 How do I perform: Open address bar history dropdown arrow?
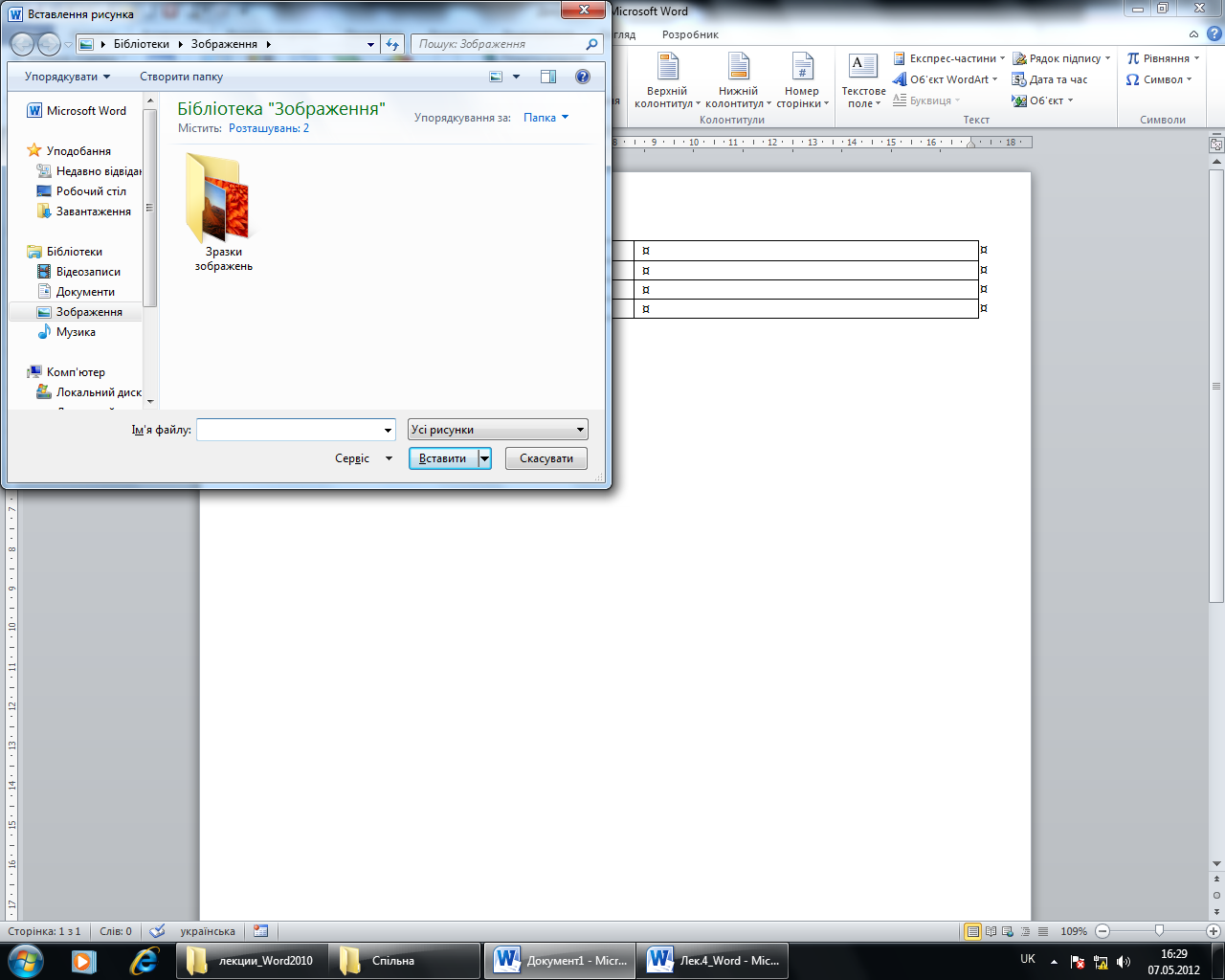pos(371,44)
